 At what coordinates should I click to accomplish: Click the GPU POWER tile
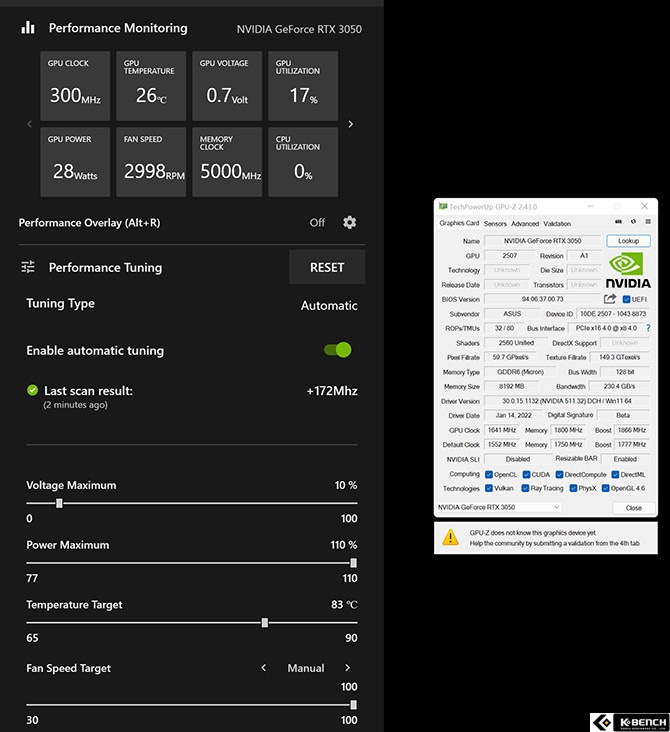[x=75, y=162]
